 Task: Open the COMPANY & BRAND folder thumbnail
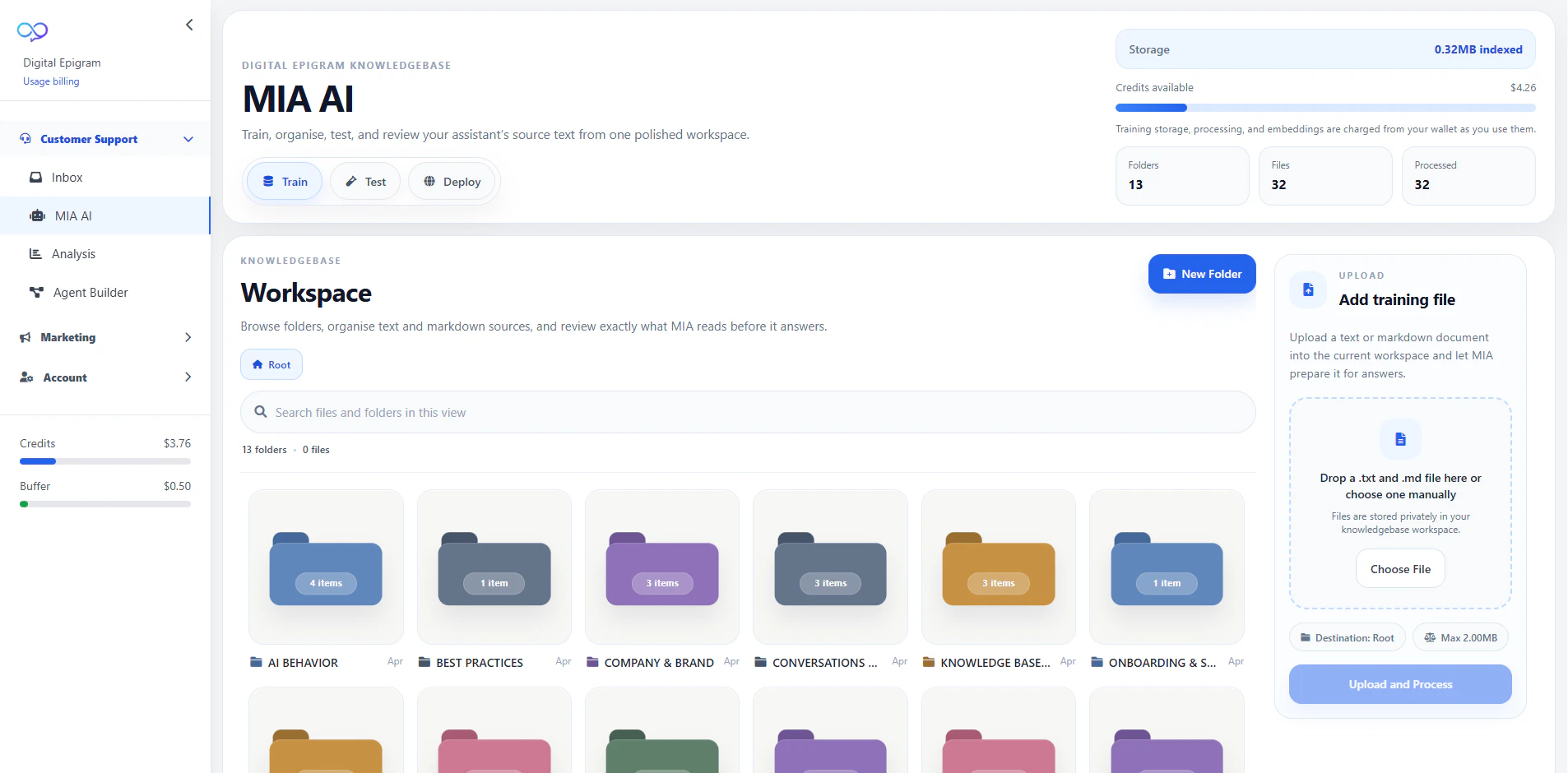click(662, 567)
